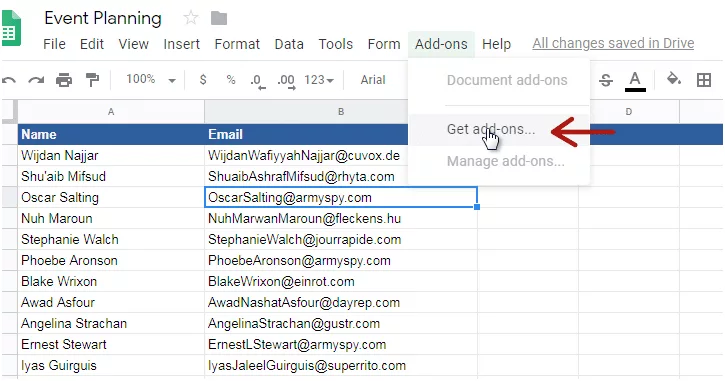Click the undo arrow icon

pos(8,80)
